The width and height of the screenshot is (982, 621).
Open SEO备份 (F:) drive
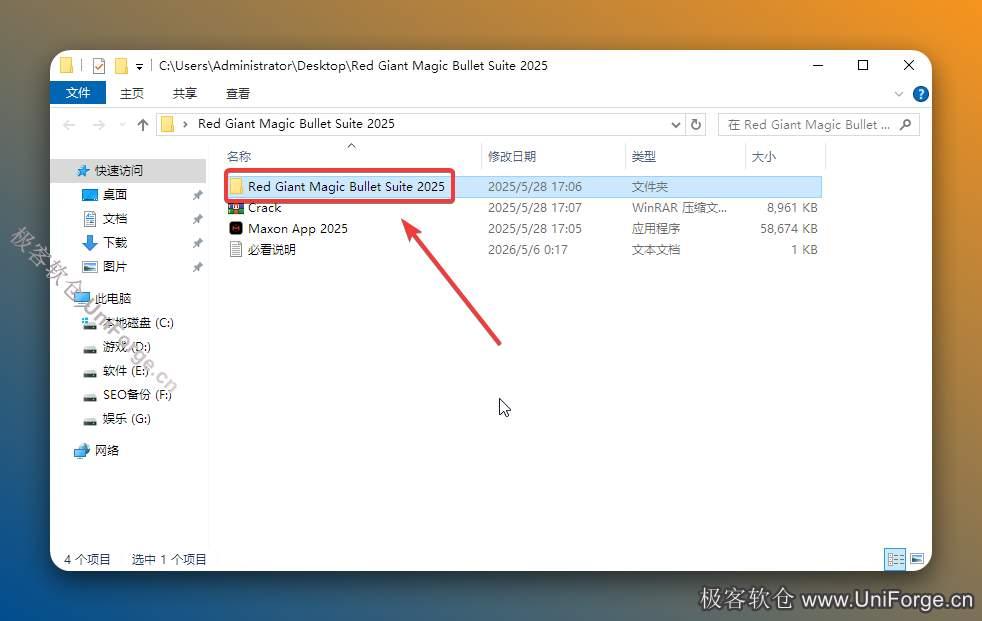point(137,394)
